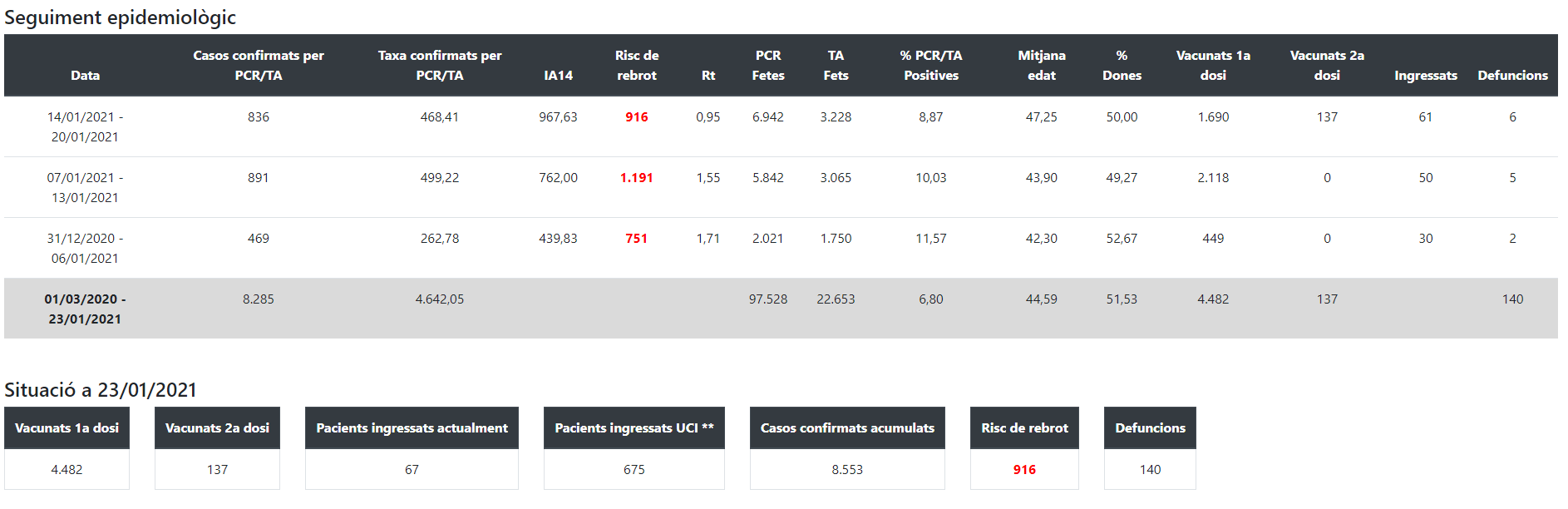Click the red risk value 1.191
This screenshot has width=1568, height=509.
637,178
